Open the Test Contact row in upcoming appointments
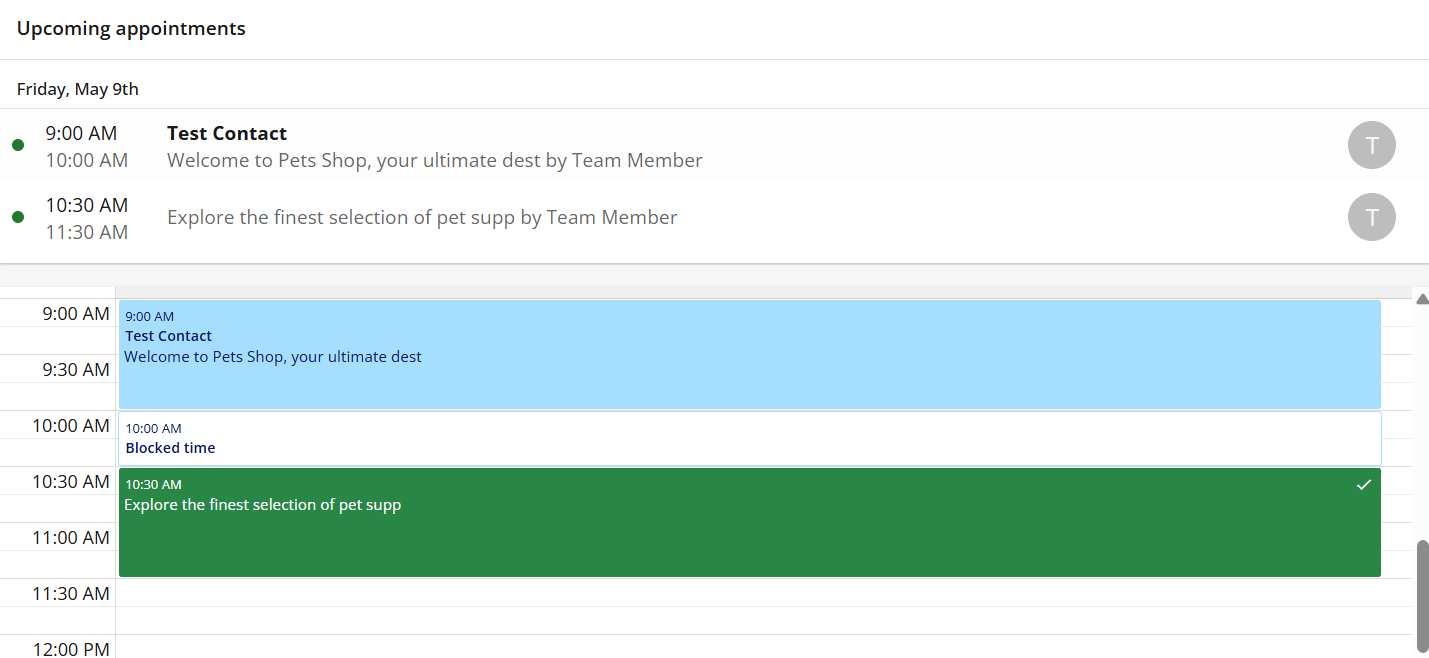 pos(714,145)
